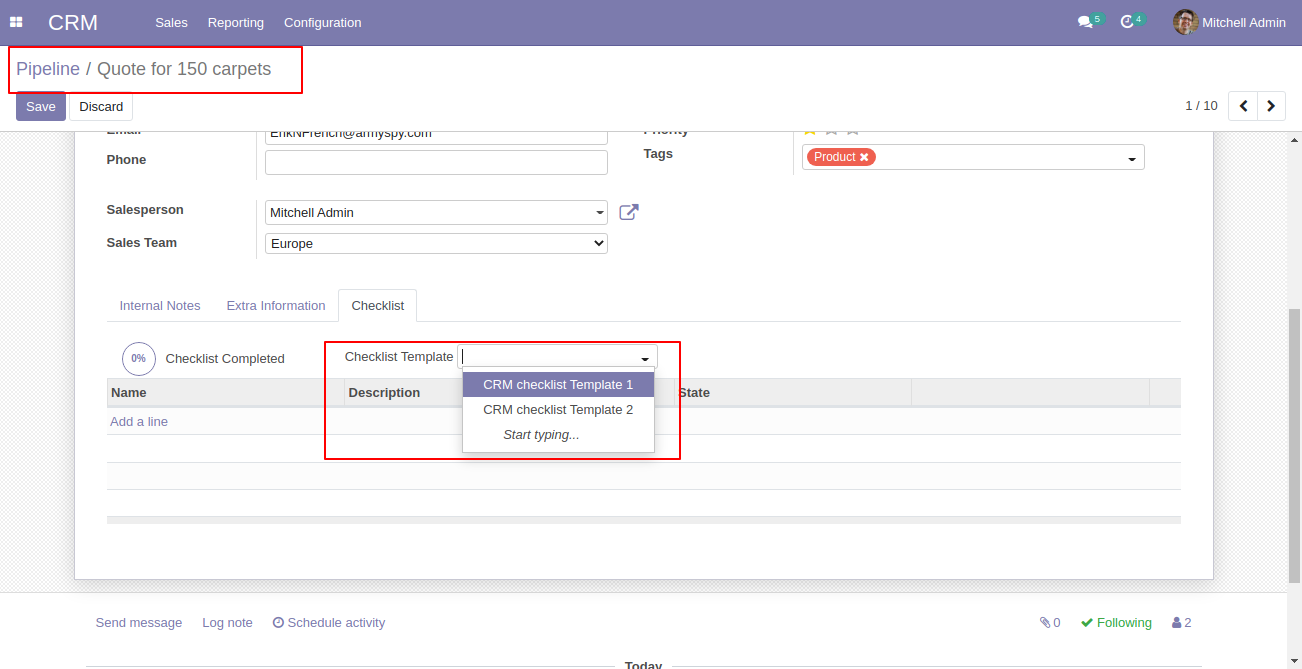
Task: Expand the Tags dropdown arrow
Action: [x=1132, y=159]
